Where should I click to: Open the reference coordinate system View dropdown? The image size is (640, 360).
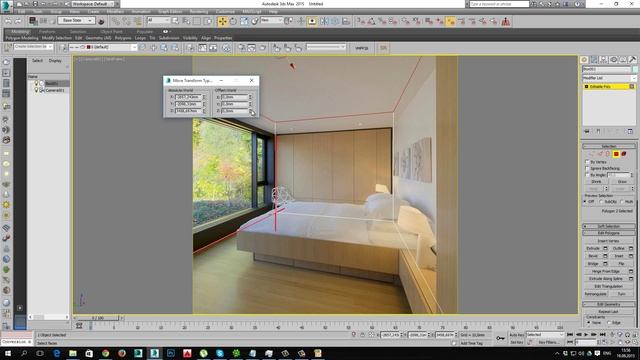click(x=271, y=20)
